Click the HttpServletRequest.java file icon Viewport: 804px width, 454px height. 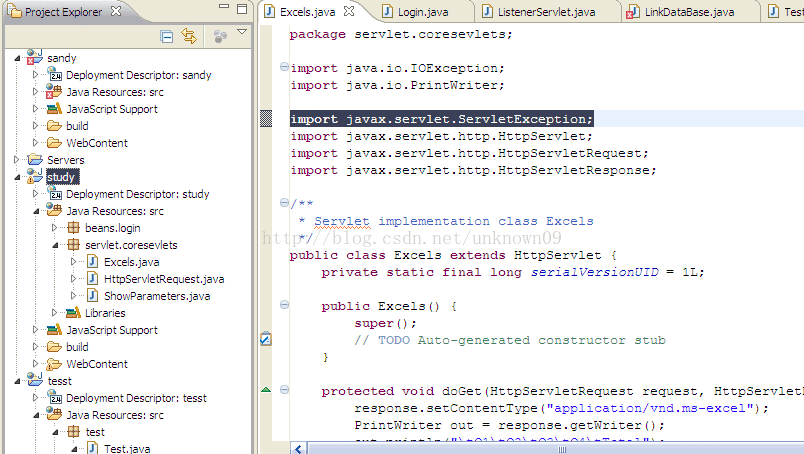(x=92, y=279)
